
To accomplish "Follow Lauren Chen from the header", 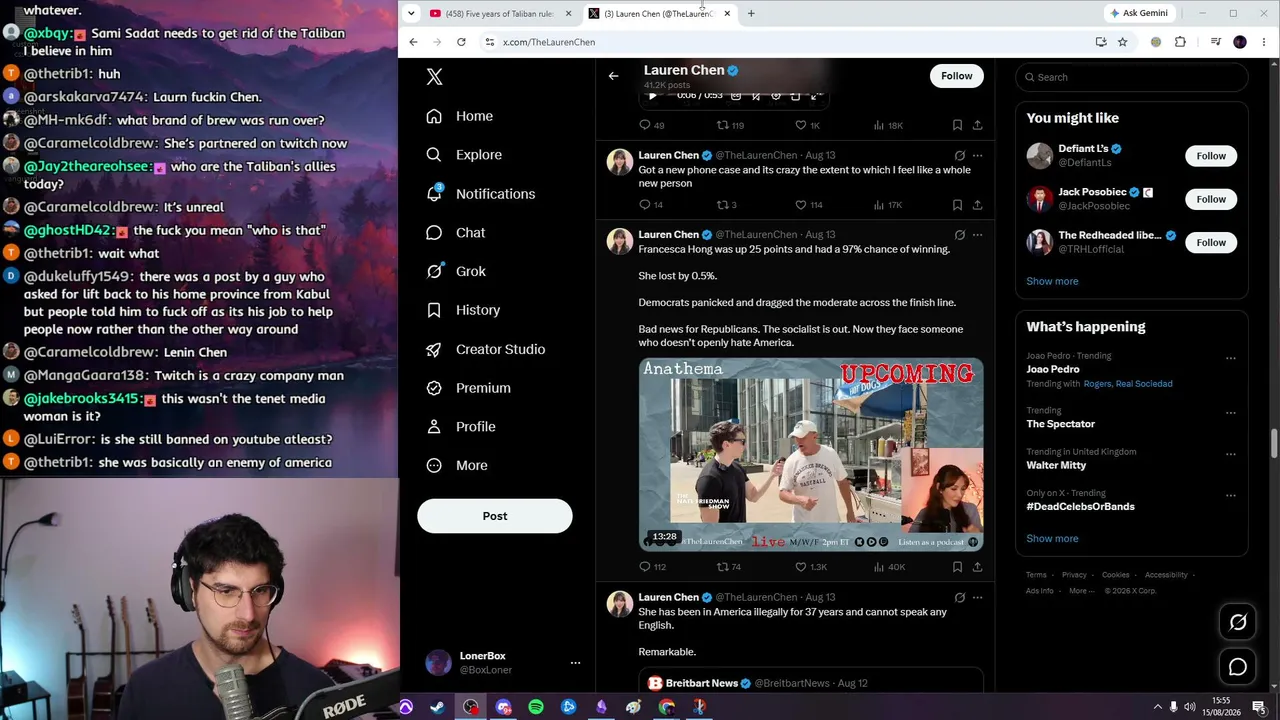I will click(957, 76).
